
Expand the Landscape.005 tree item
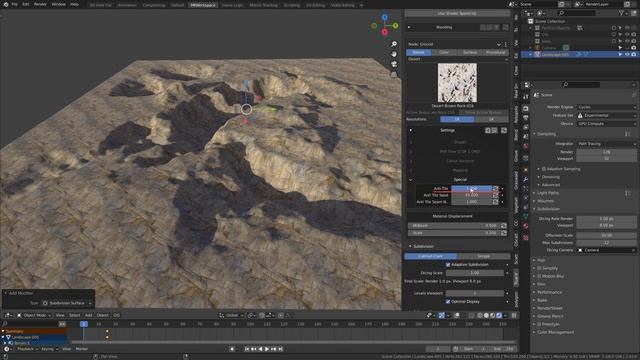click(x=531, y=54)
